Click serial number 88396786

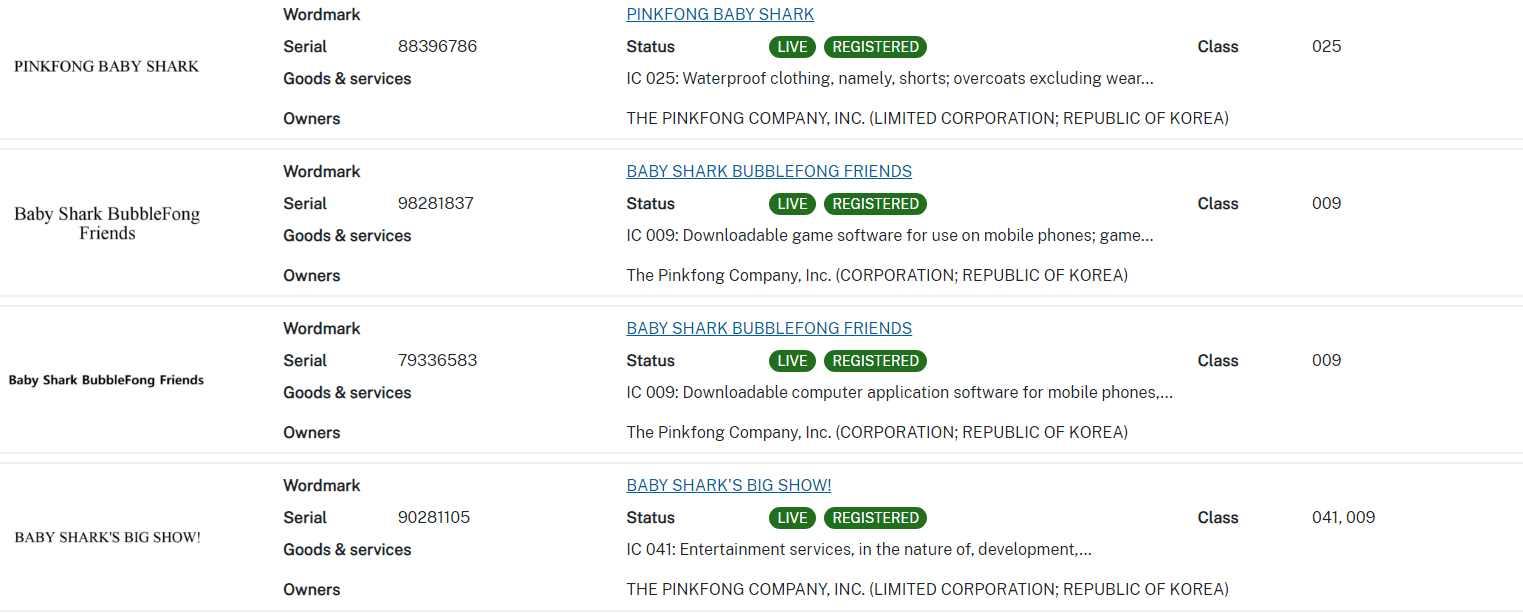[x=437, y=47]
